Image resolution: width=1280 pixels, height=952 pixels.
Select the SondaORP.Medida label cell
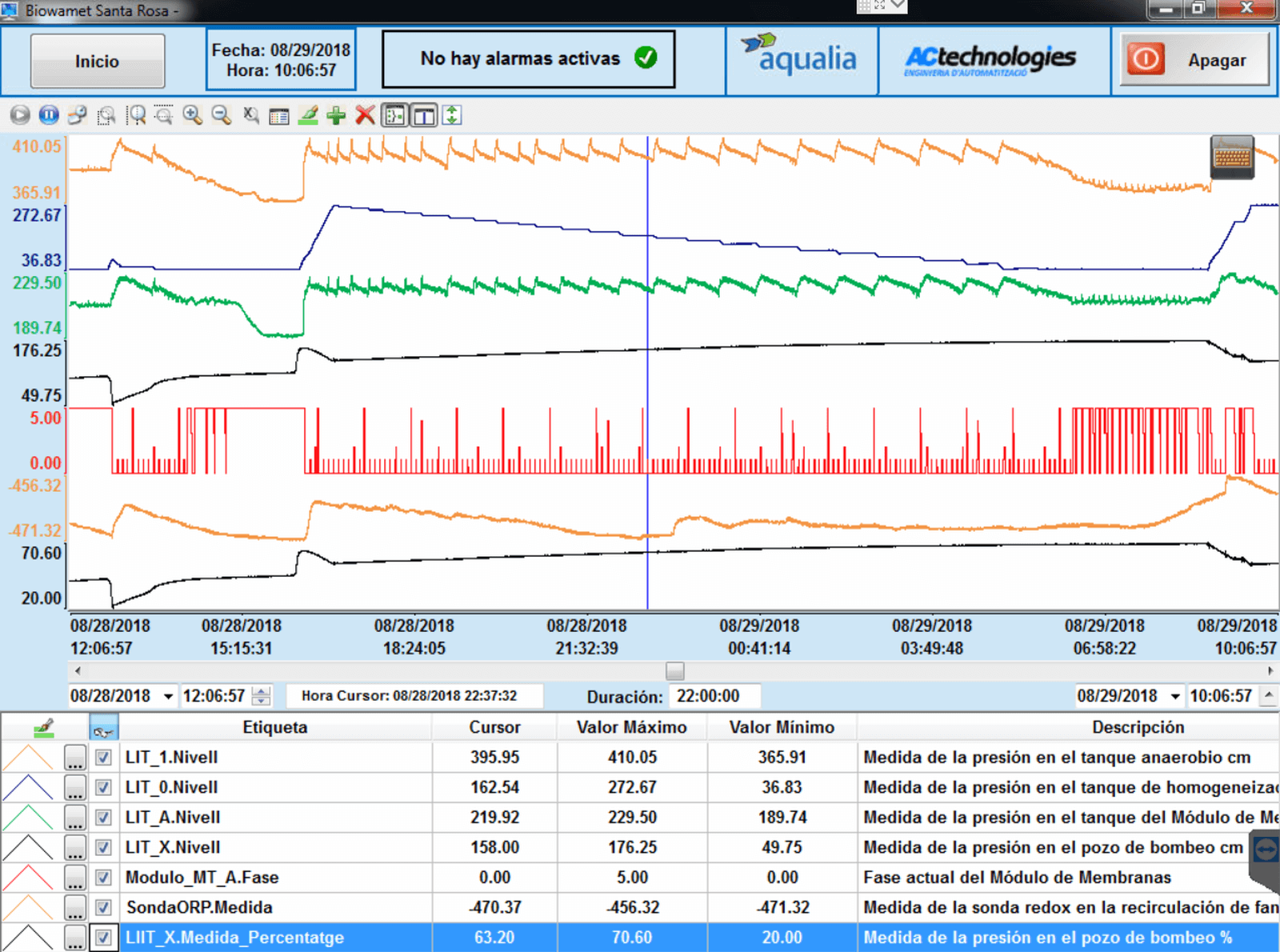275,907
